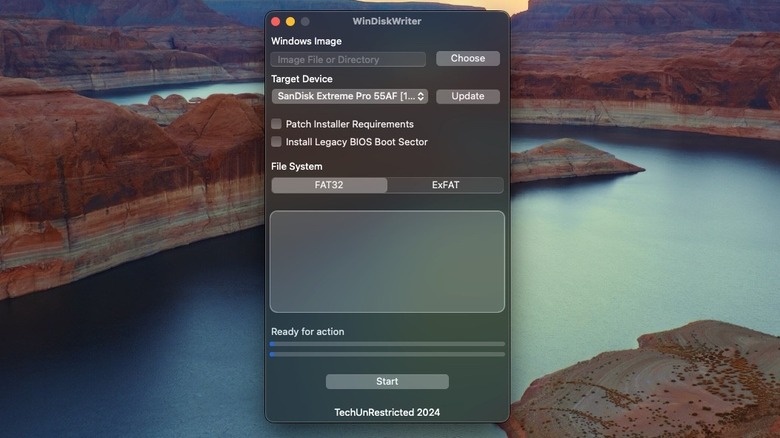The width and height of the screenshot is (780, 438).
Task: Click the Image File or Directory field
Action: 348,59
